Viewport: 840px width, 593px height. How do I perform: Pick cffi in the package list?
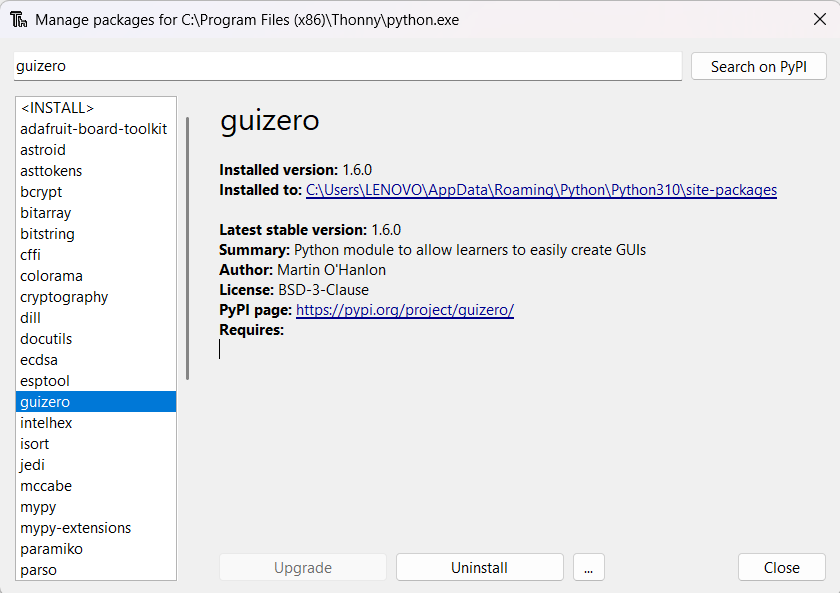[x=96, y=255]
